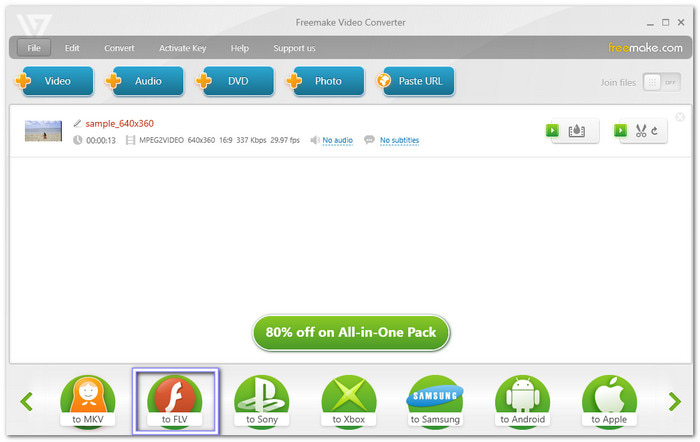
Task: Select the to Android conversion preset
Action: click(523, 401)
